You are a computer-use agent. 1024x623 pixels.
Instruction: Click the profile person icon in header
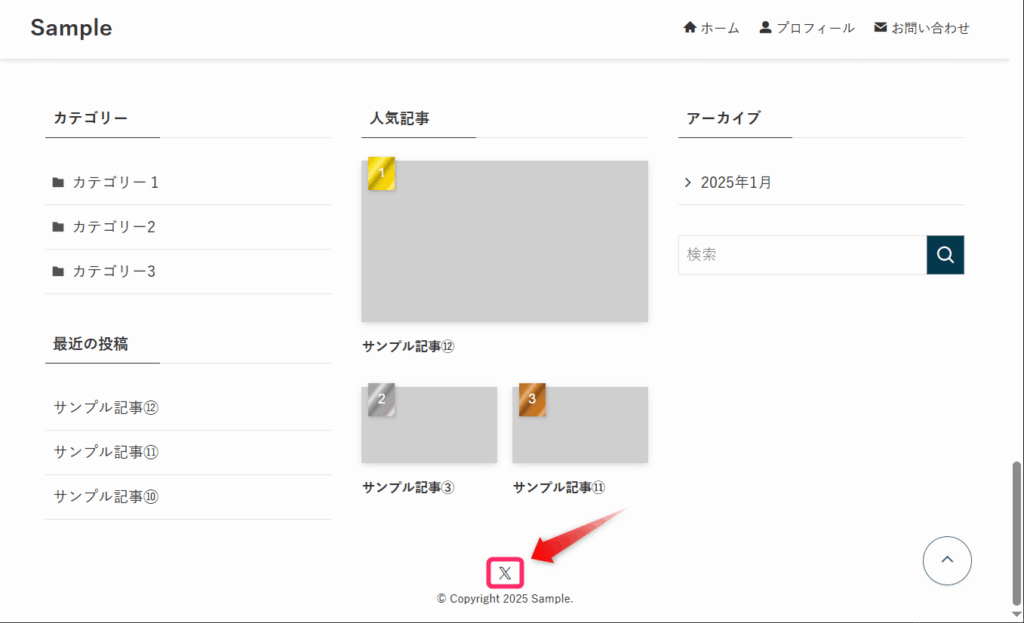tap(765, 27)
